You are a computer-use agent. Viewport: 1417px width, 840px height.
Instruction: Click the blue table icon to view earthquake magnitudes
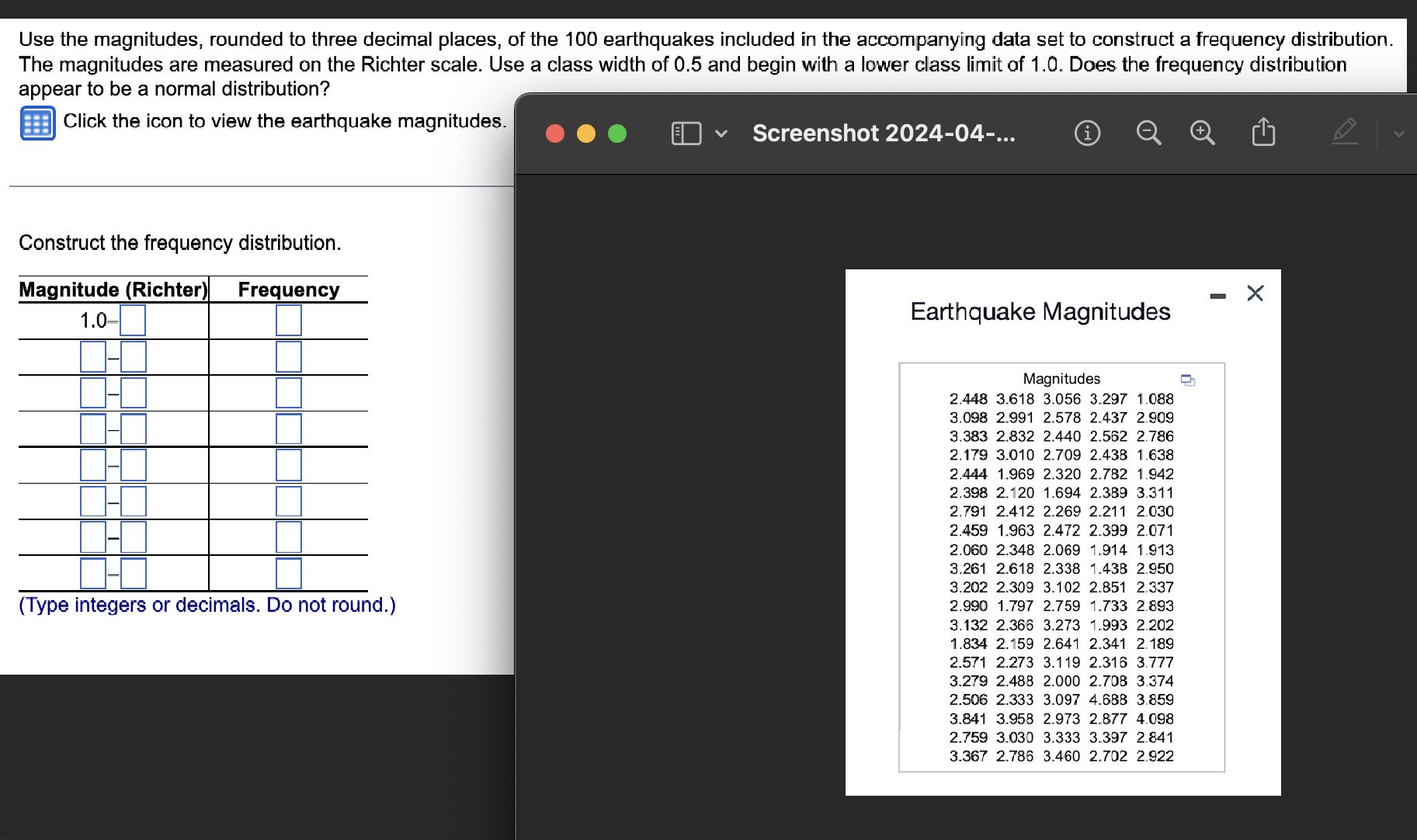[37, 122]
